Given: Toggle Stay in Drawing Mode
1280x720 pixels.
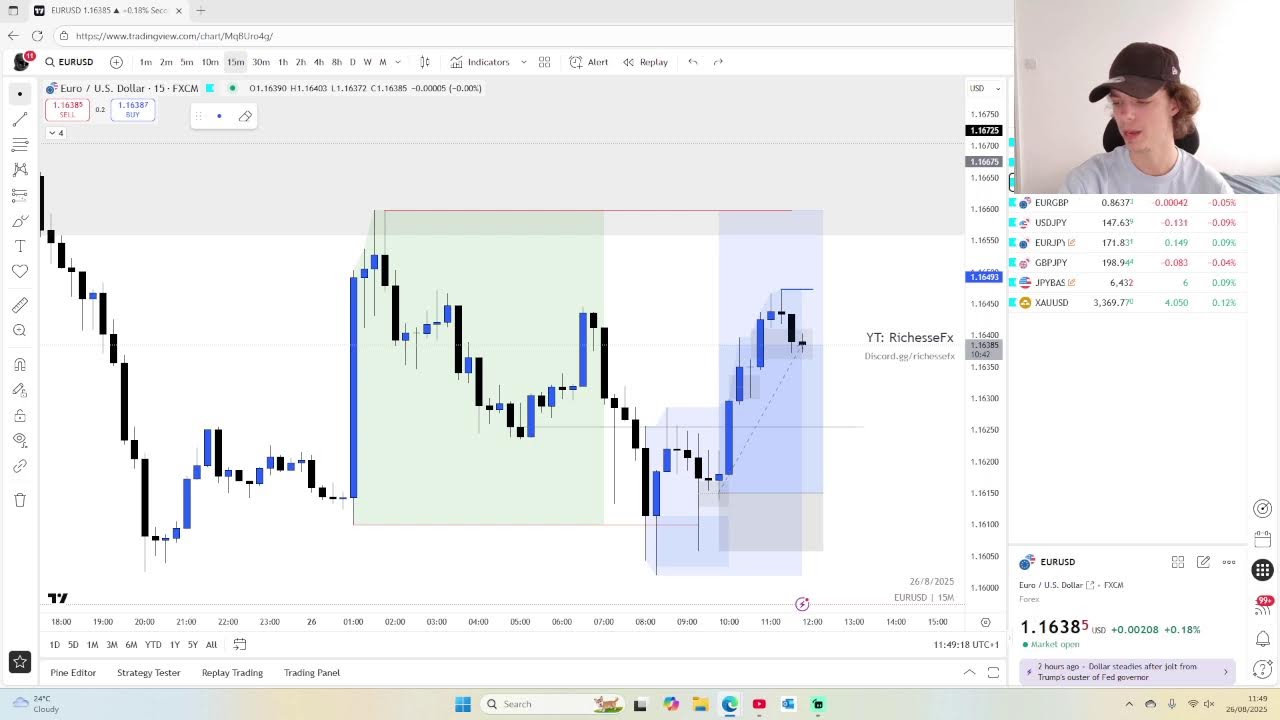Looking at the screenshot, I should [19, 390].
